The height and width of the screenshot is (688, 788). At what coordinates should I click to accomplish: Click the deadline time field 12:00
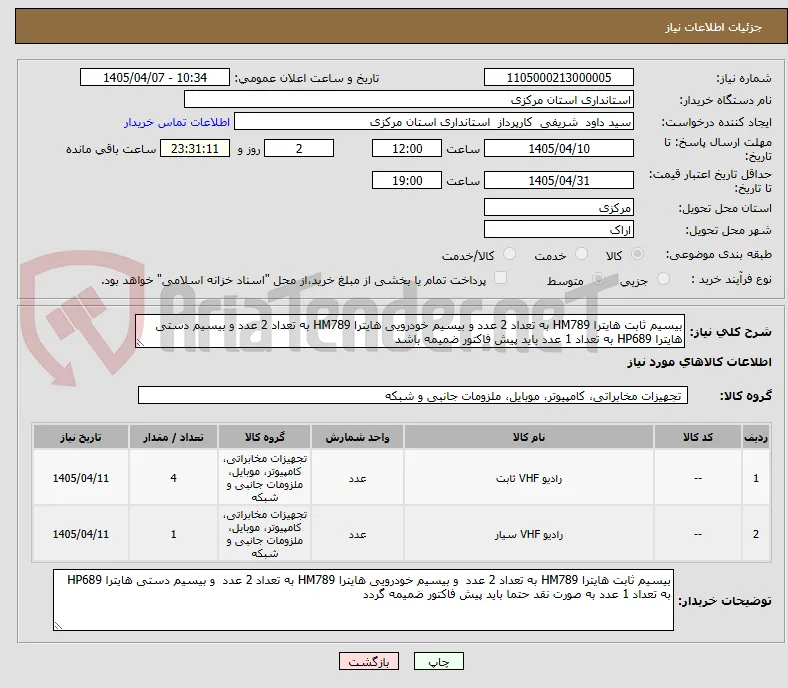(x=407, y=148)
